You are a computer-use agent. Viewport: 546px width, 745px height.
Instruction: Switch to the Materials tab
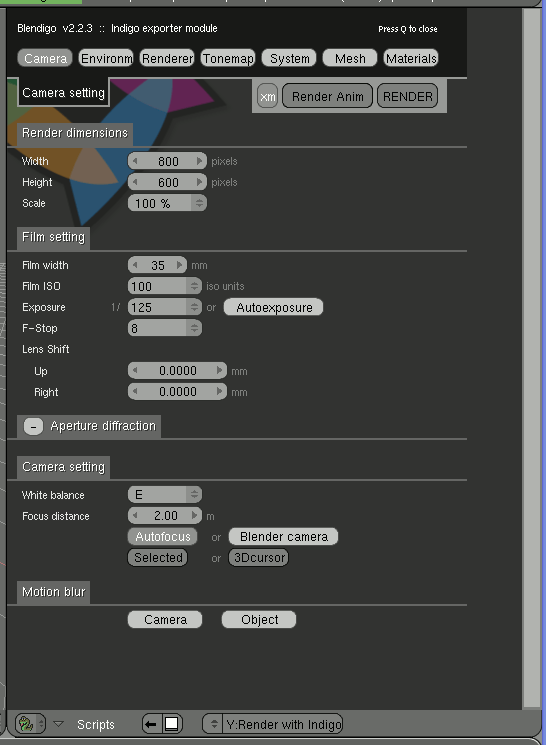(x=411, y=58)
